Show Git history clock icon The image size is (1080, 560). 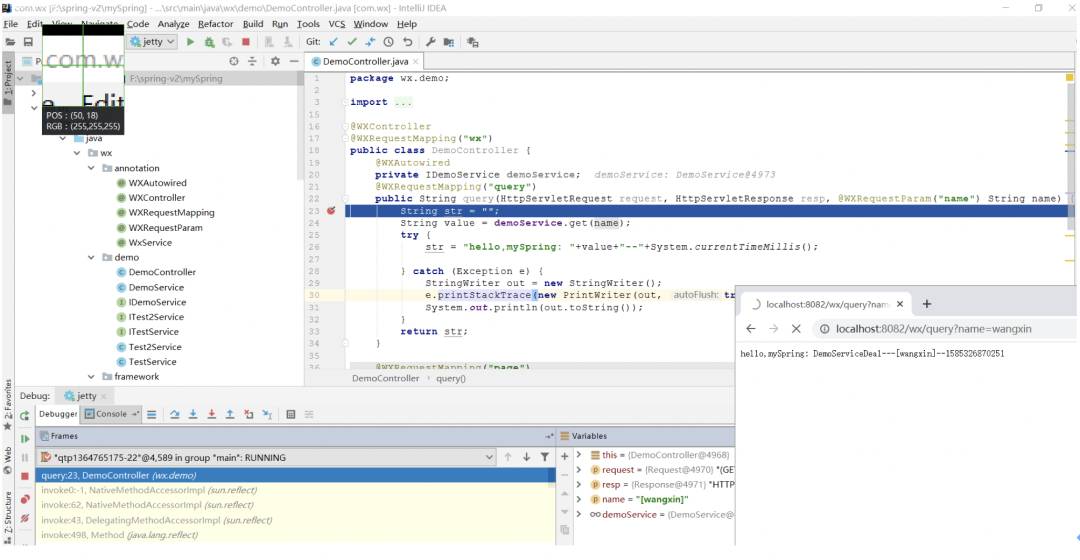click(389, 42)
